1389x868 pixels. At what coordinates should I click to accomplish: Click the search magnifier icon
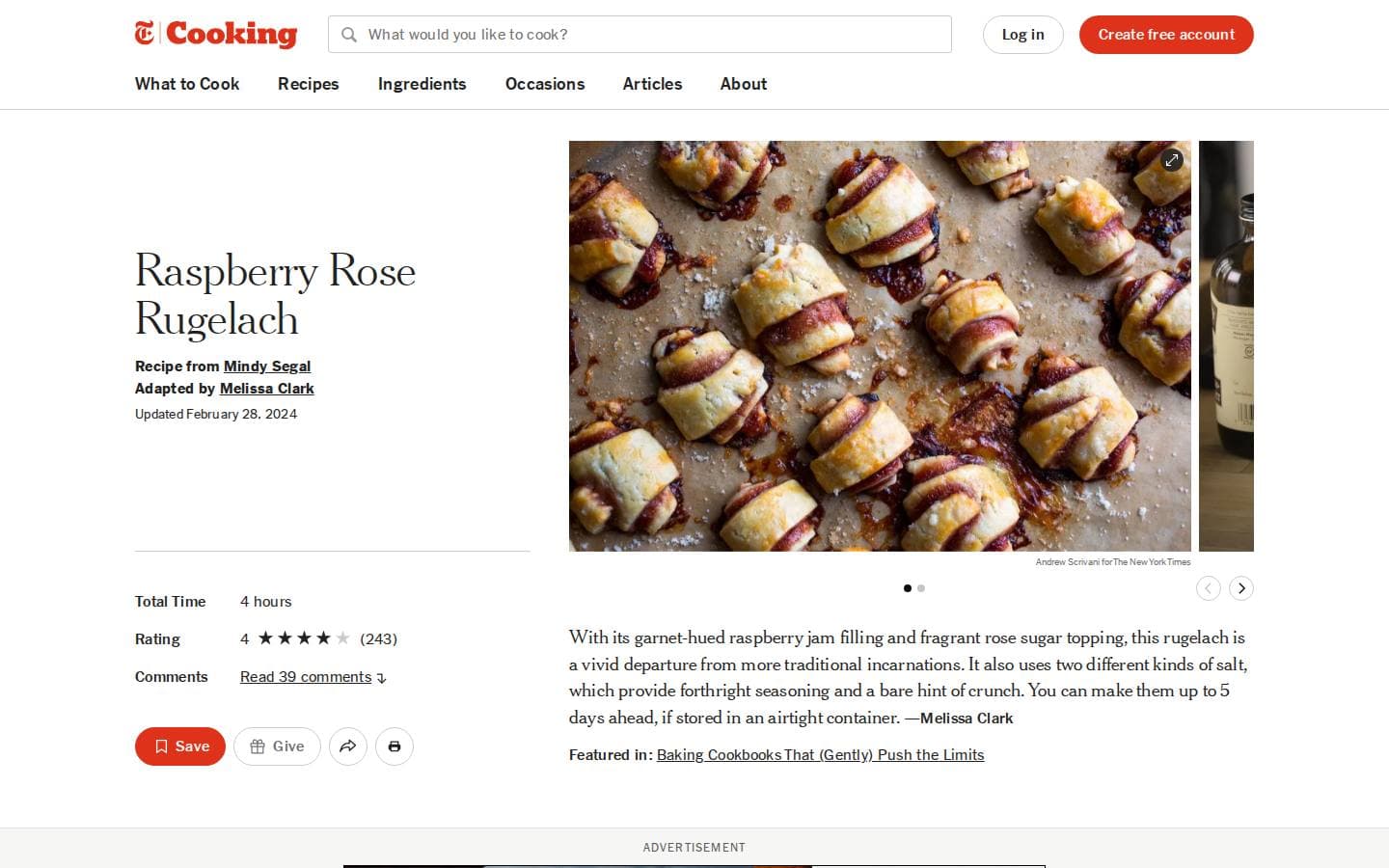pos(349,35)
